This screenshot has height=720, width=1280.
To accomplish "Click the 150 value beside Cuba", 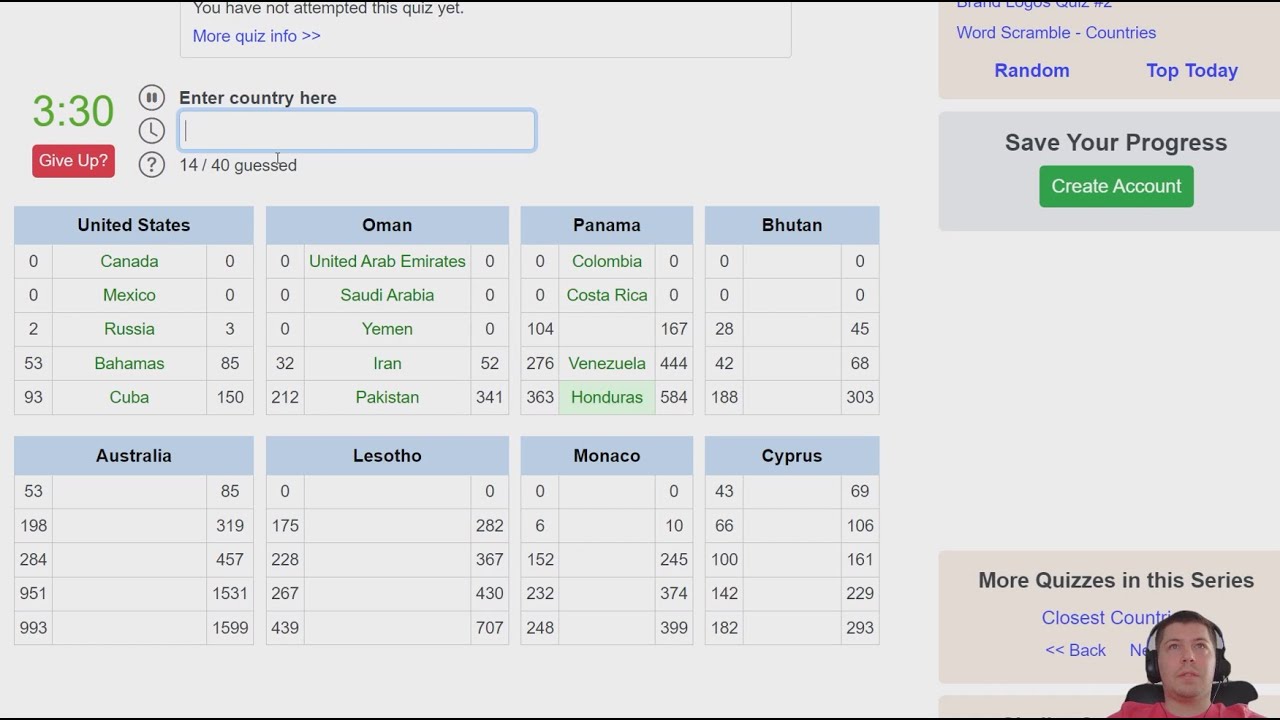I will (x=230, y=397).
